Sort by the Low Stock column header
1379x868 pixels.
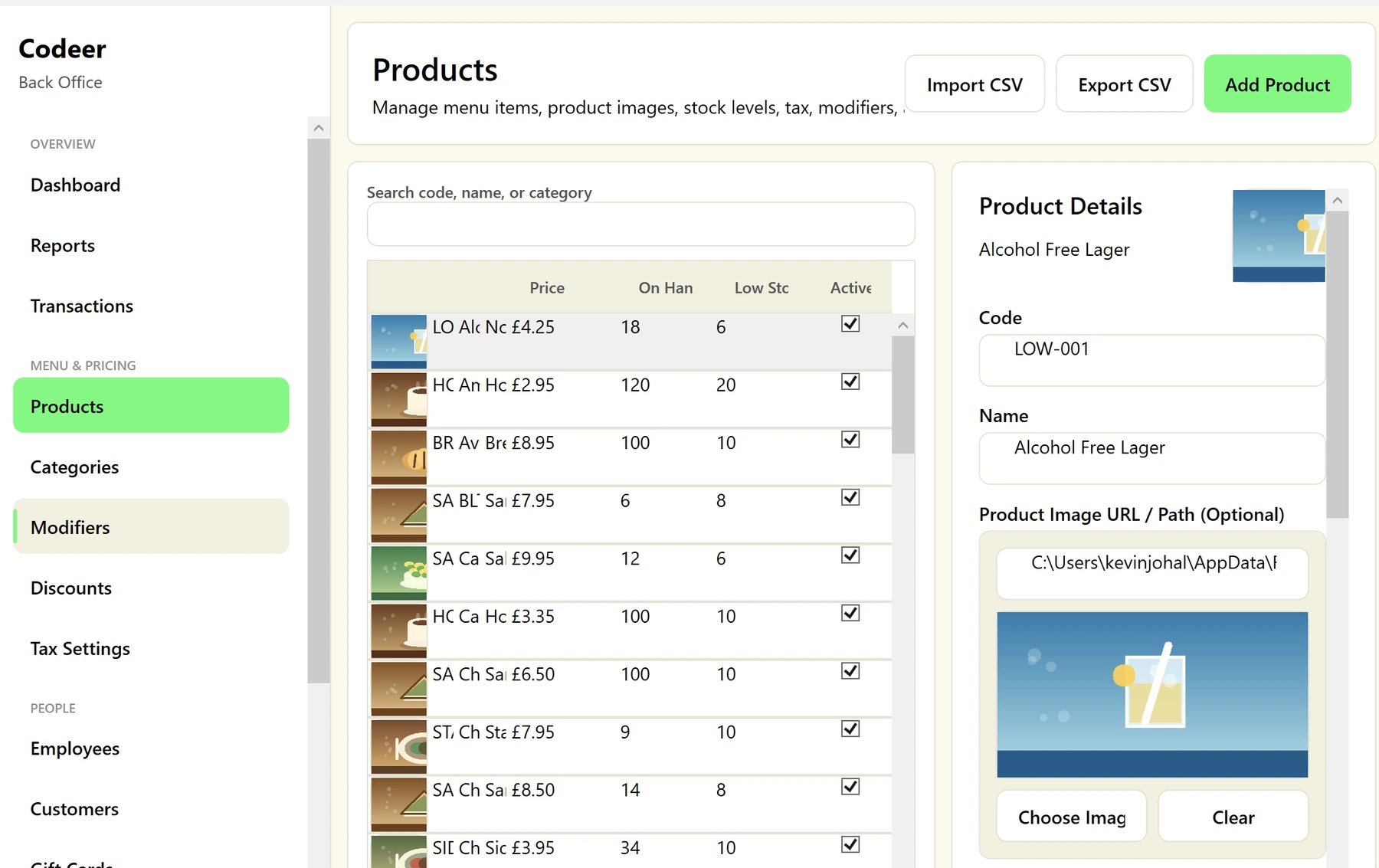coord(761,287)
